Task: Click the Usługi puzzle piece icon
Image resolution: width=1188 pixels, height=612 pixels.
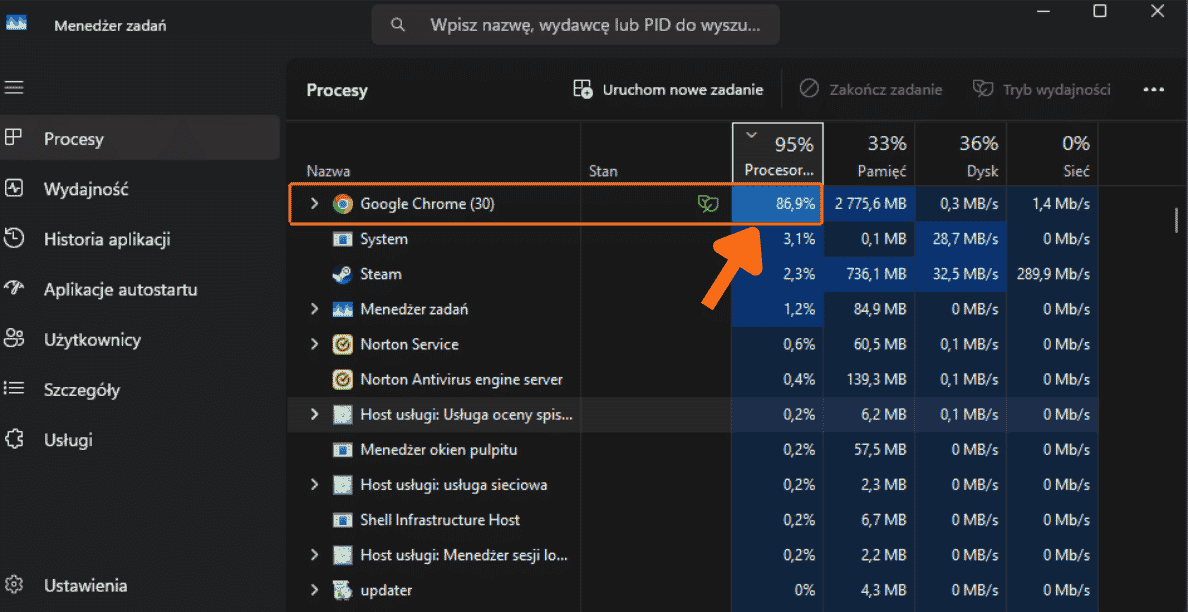Action: click(14, 440)
